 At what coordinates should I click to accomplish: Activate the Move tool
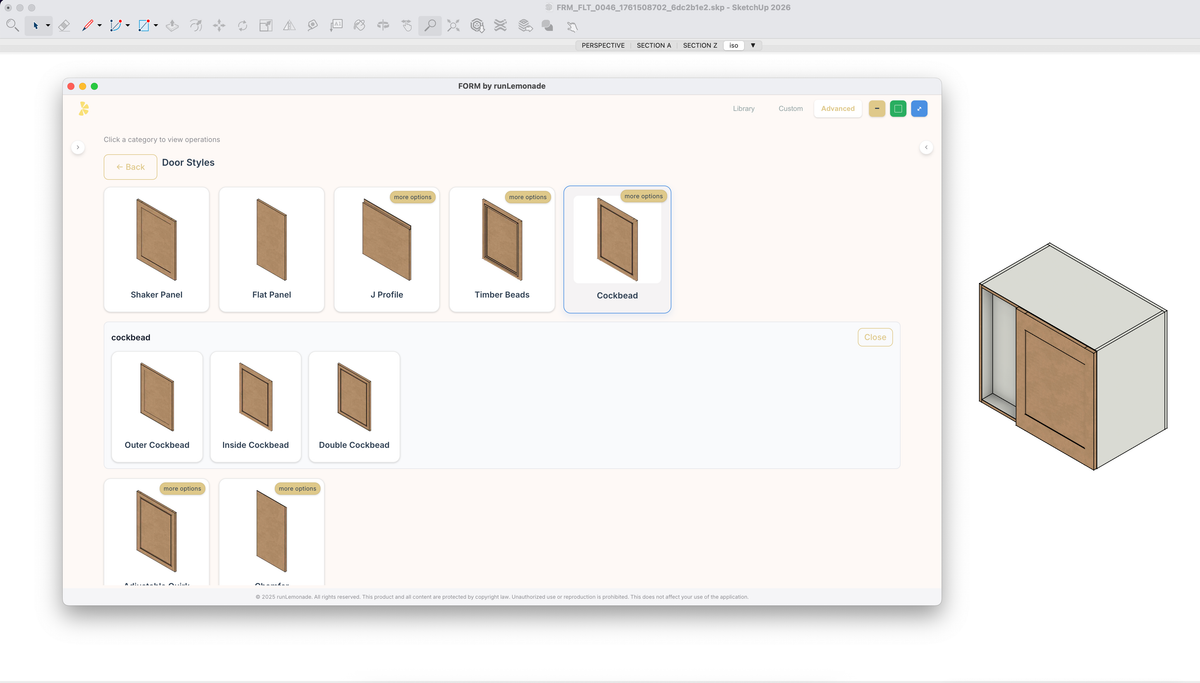coord(219,25)
